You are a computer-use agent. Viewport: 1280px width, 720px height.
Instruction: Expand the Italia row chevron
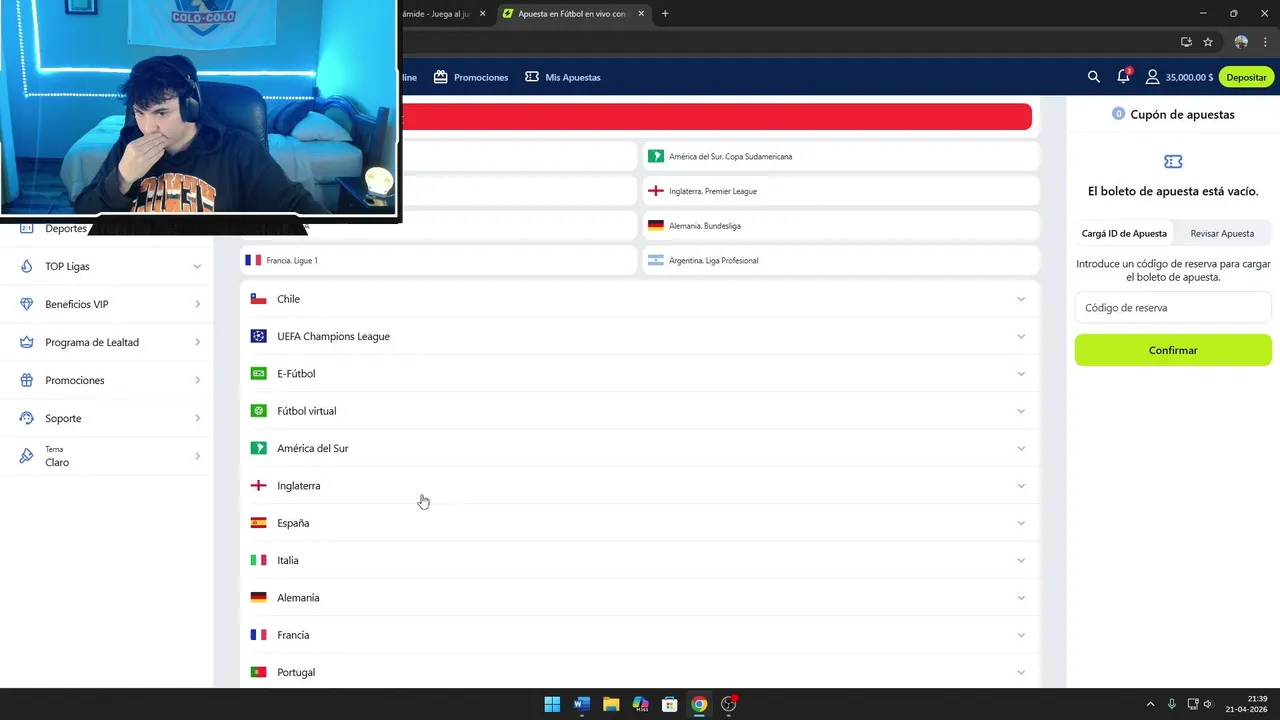(x=1021, y=560)
